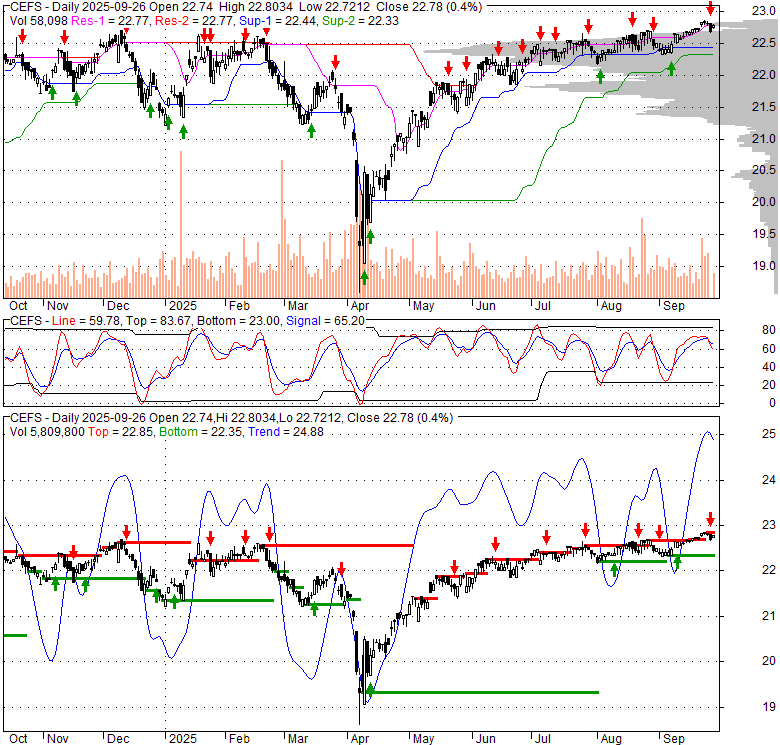The height and width of the screenshot is (745, 780).
Task: Click the Nov month label under bottom chart
Action: point(58,739)
